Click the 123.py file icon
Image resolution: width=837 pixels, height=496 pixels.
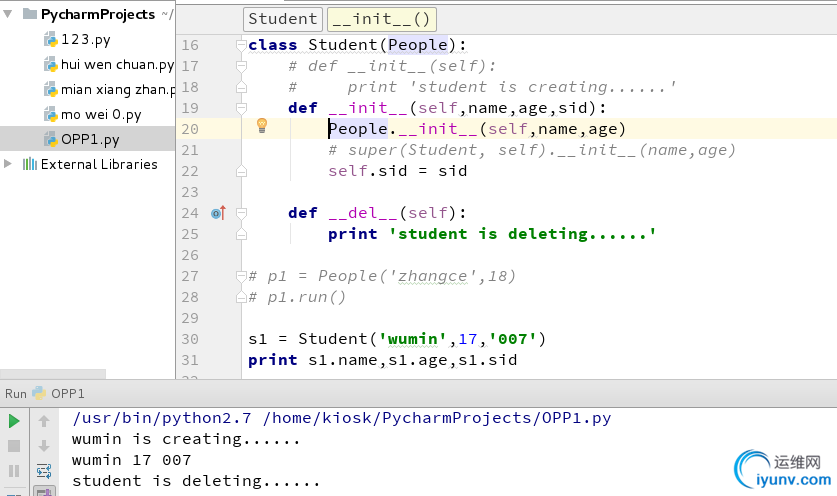50,40
